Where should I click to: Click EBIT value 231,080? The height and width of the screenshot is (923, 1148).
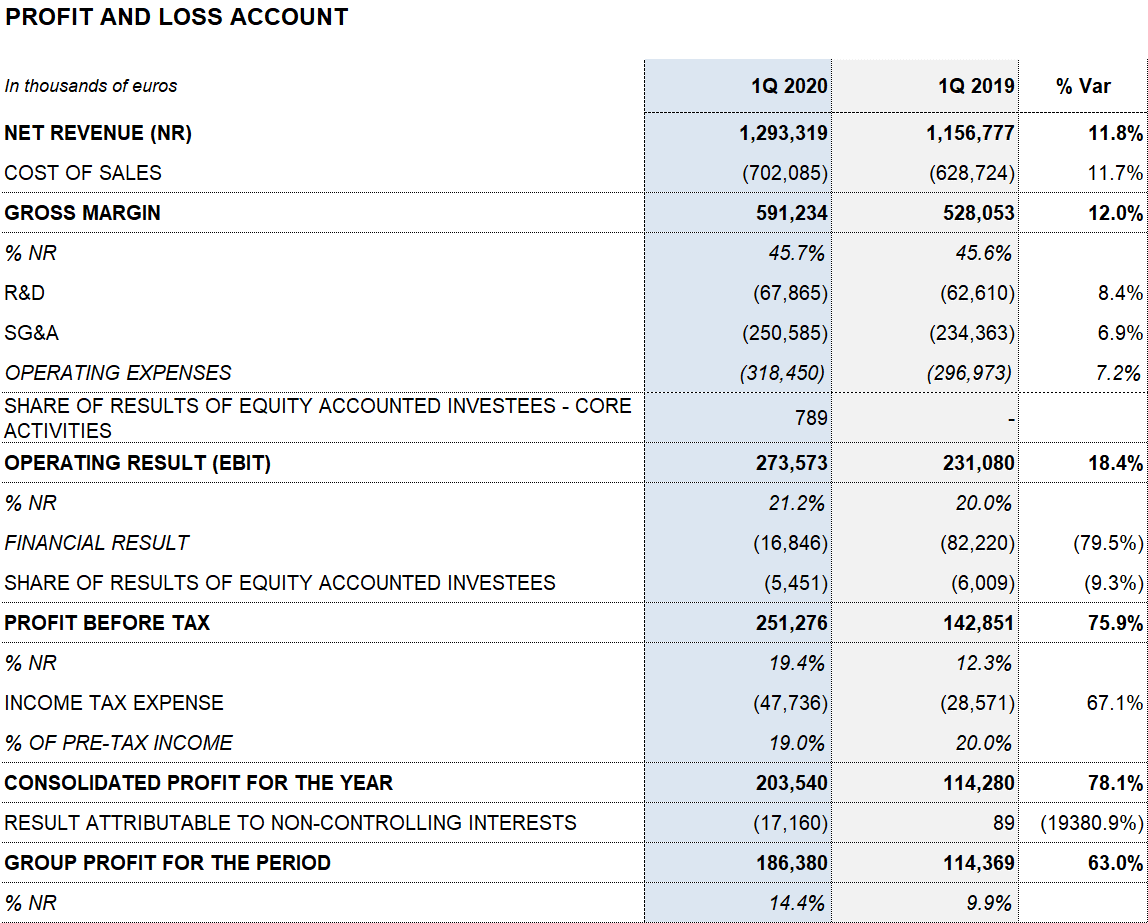(x=978, y=463)
